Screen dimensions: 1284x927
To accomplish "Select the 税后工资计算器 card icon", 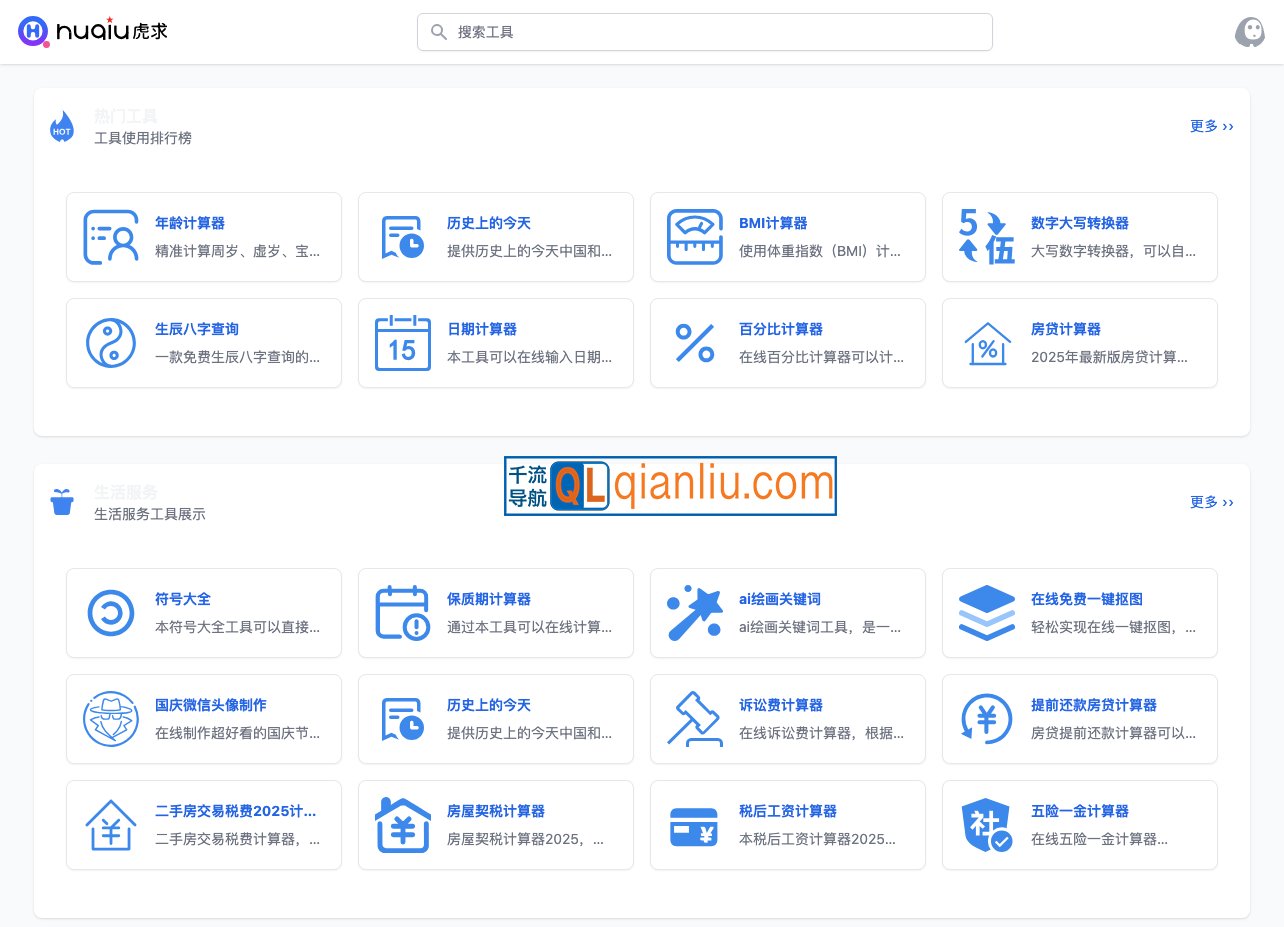I will (694, 825).
